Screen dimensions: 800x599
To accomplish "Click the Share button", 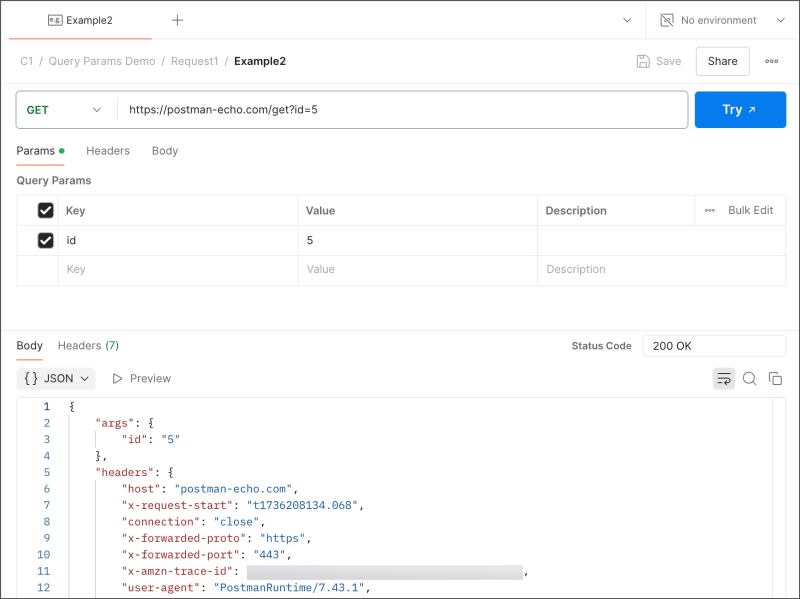I will pyautogui.click(x=722, y=61).
